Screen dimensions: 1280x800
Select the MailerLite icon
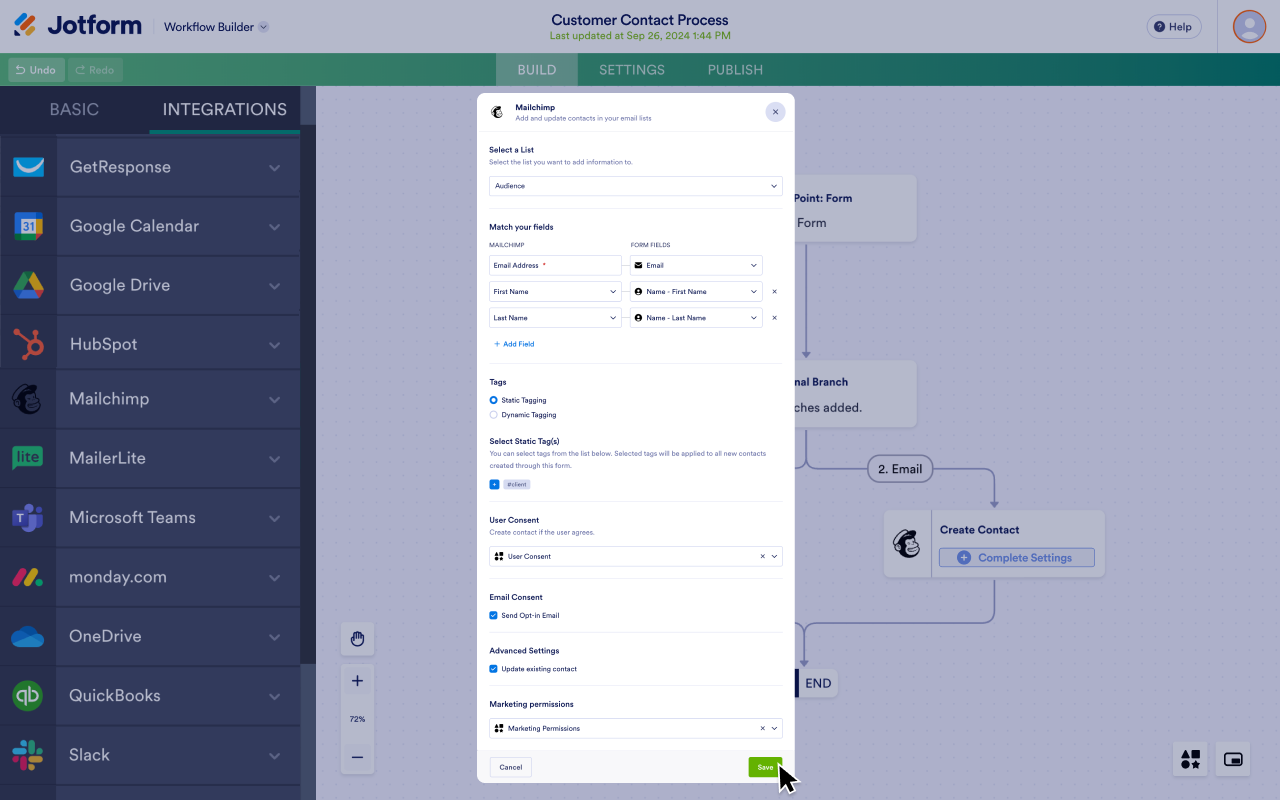coord(27,458)
